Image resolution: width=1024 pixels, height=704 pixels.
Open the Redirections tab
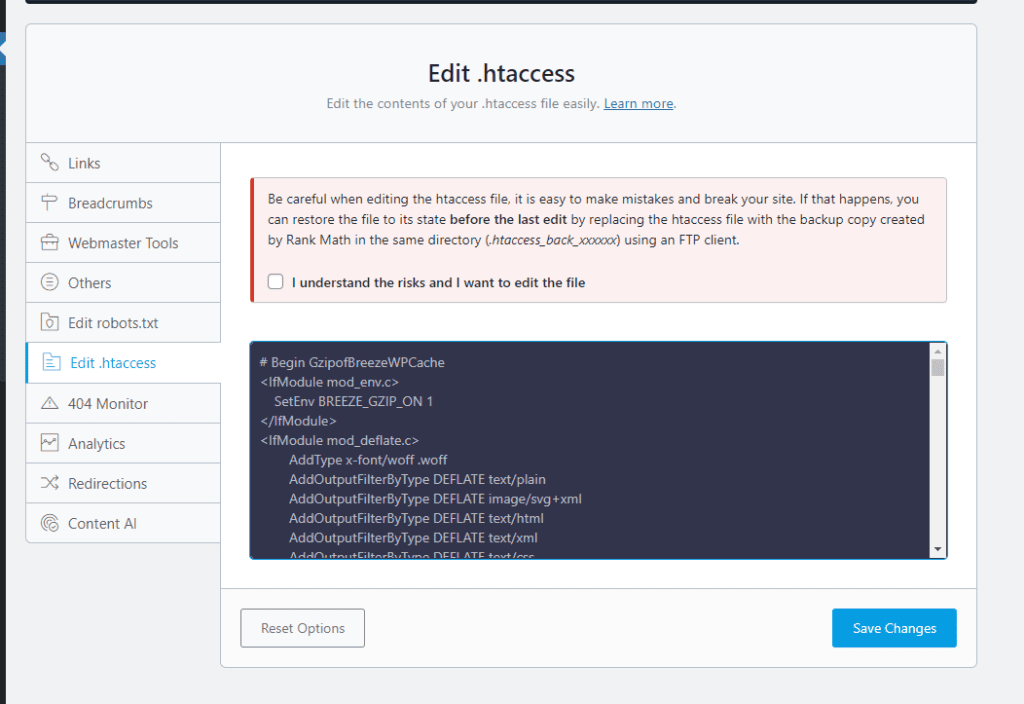coord(123,483)
